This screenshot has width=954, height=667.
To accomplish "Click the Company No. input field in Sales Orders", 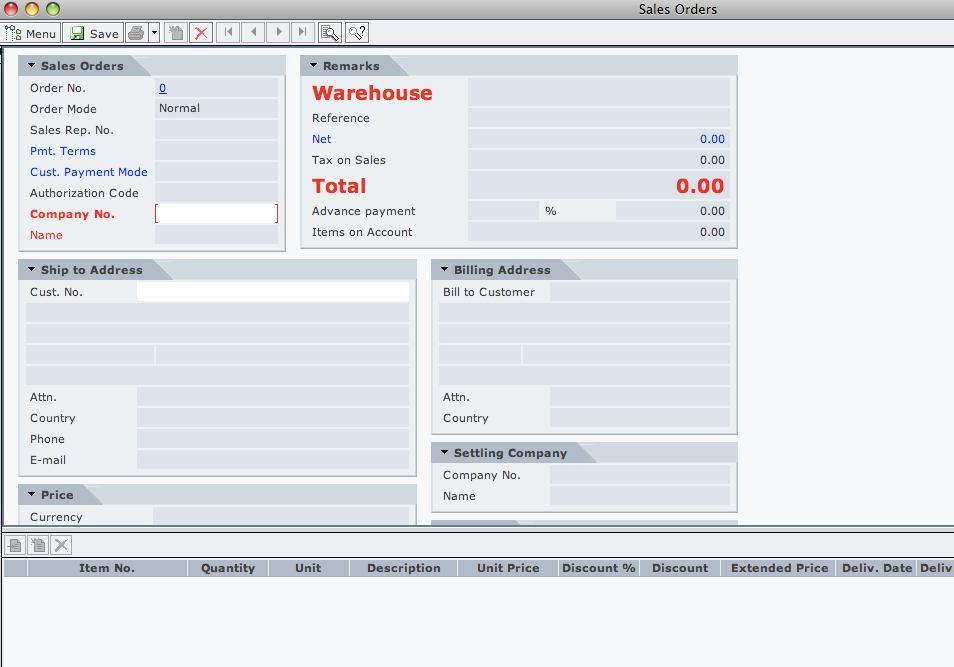I will tap(217, 214).
